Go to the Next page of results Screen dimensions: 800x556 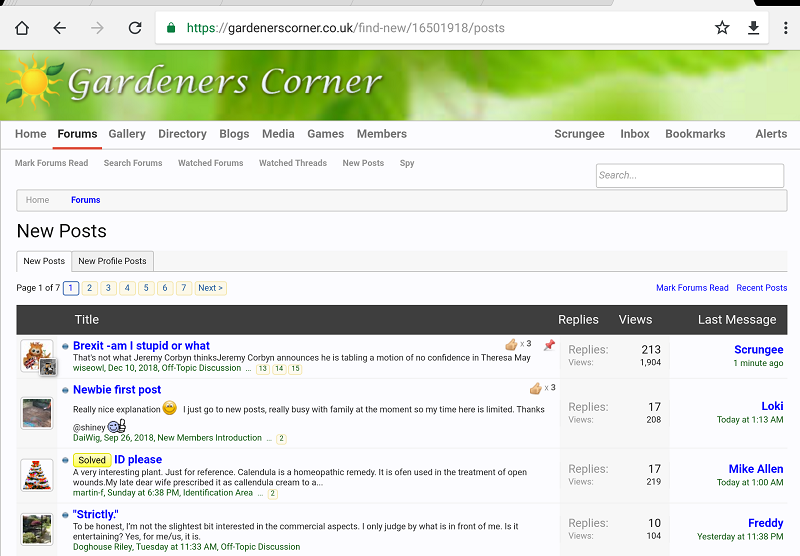click(x=210, y=288)
